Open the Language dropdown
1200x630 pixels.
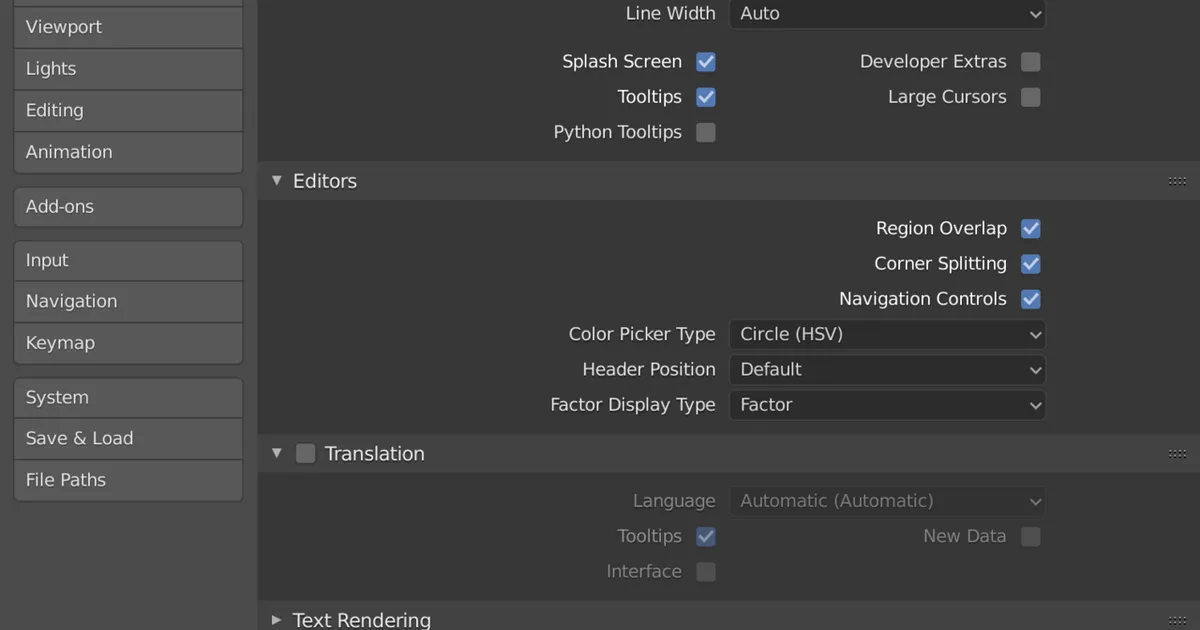(x=887, y=501)
